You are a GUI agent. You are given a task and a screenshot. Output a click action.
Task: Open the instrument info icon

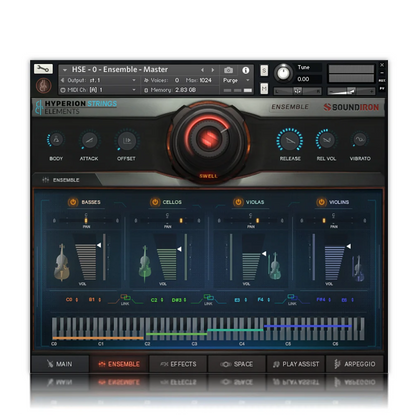tap(246, 70)
